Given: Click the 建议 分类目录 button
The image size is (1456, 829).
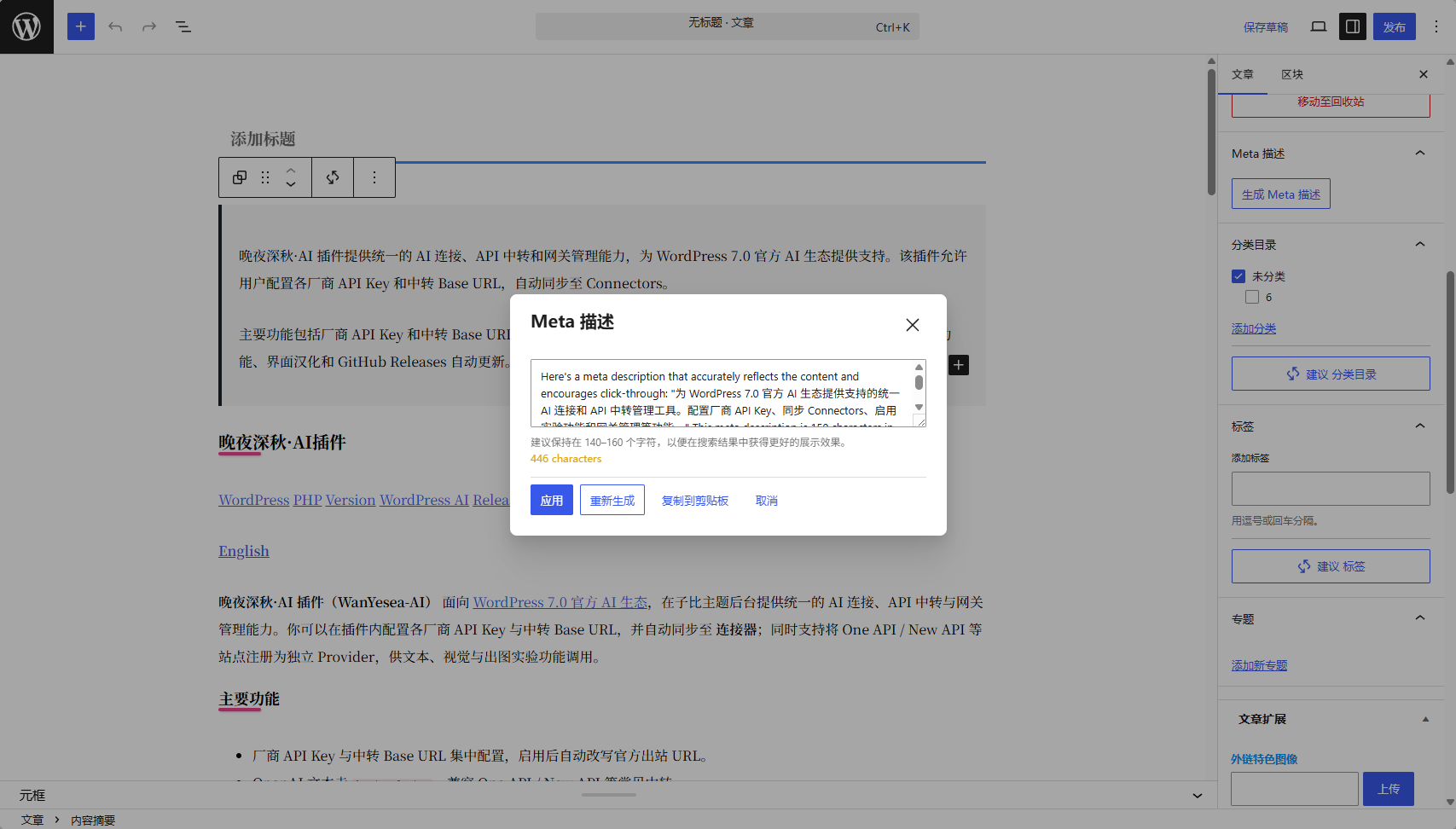Looking at the screenshot, I should [x=1331, y=374].
